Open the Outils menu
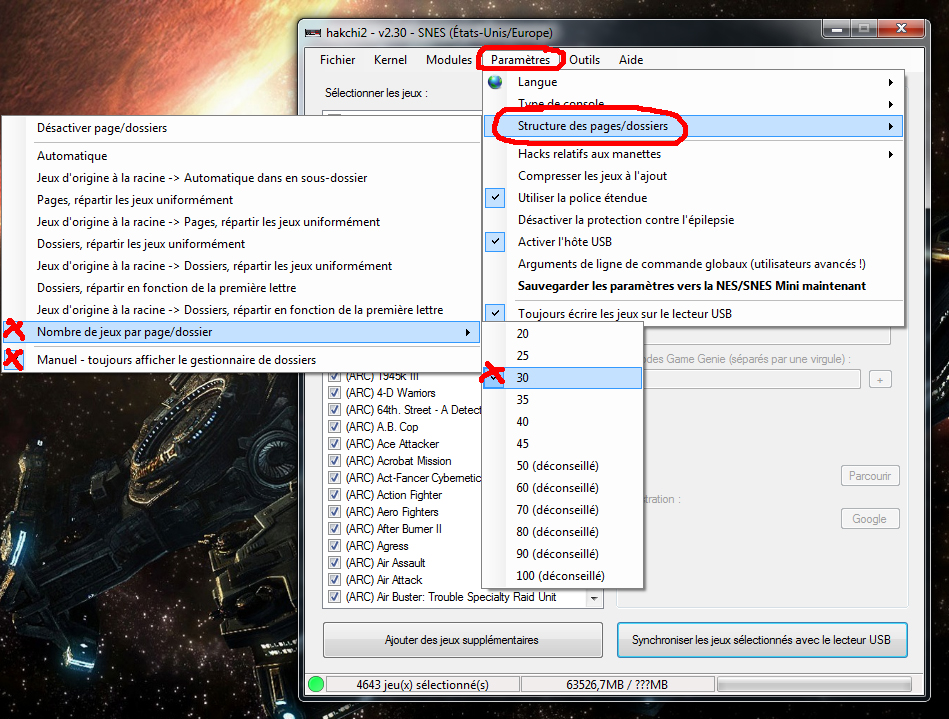The width and height of the screenshot is (949, 719). click(585, 60)
